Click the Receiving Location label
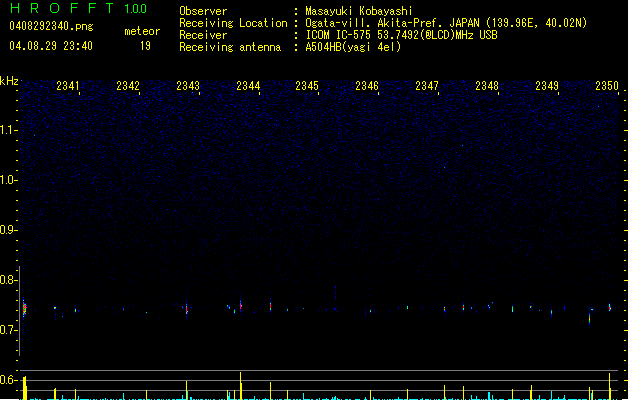 point(233,23)
